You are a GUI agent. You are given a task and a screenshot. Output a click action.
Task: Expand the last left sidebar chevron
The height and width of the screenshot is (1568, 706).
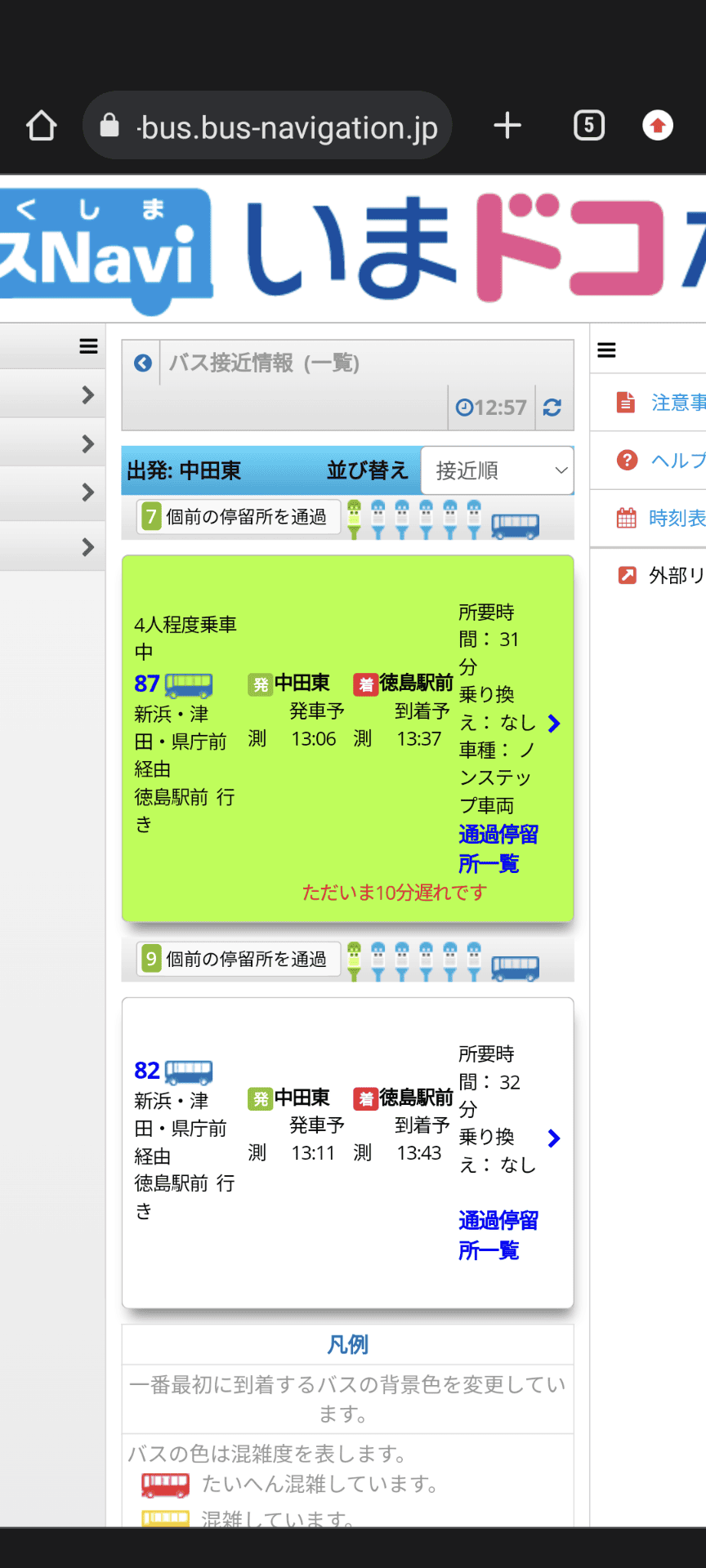[x=88, y=547]
